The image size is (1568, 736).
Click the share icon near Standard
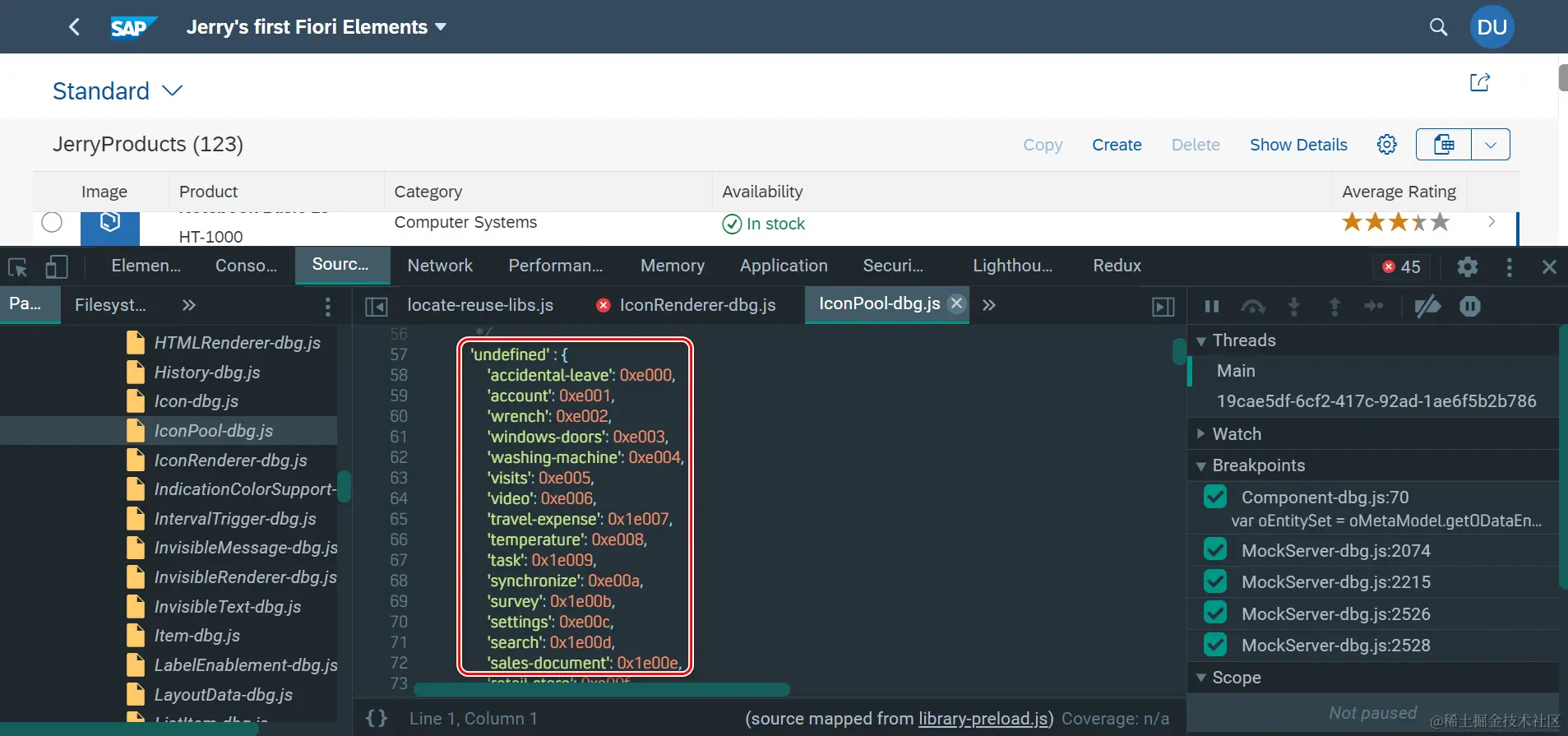[1479, 82]
